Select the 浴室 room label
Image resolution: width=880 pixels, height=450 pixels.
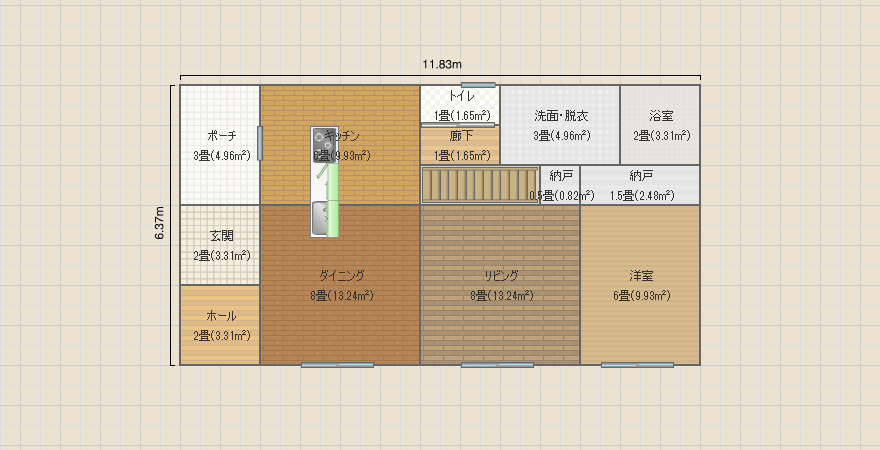point(661,116)
